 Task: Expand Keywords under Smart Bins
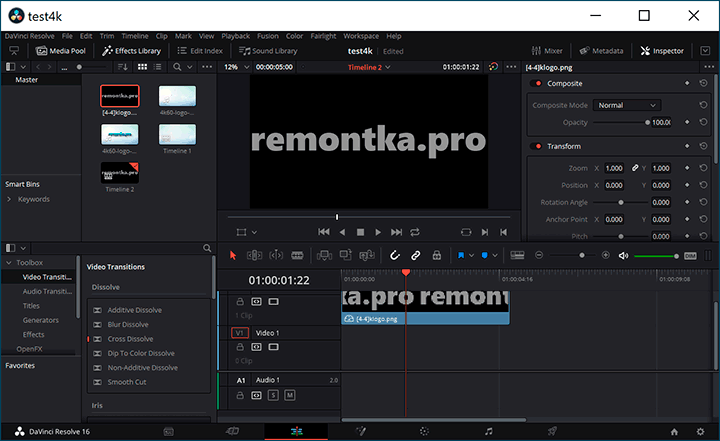click(x=9, y=199)
